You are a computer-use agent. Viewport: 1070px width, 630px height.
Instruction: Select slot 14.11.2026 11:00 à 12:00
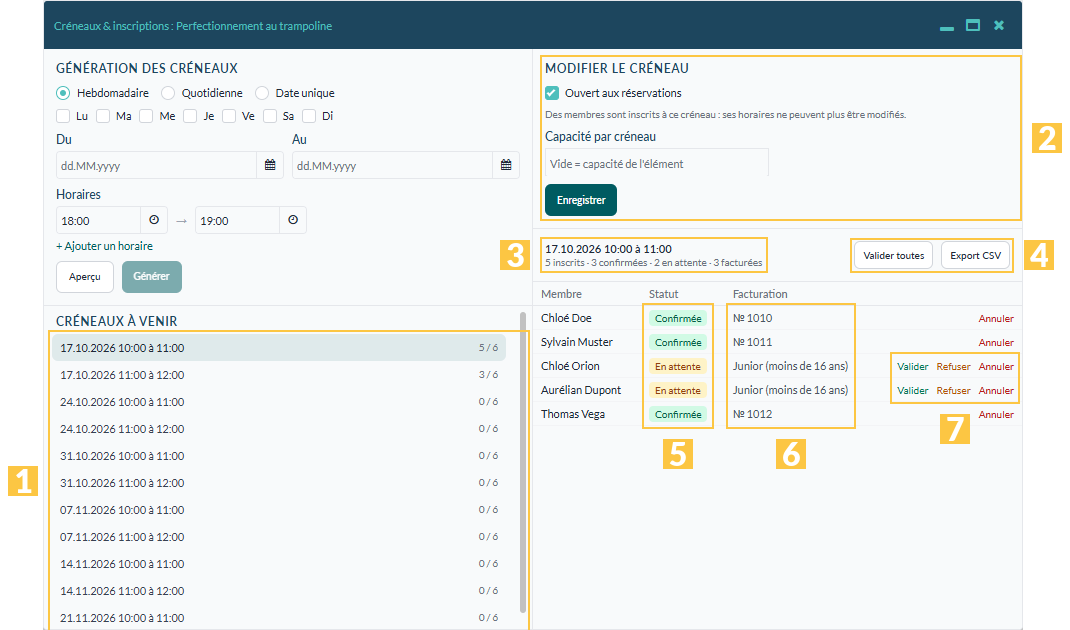tap(279, 590)
